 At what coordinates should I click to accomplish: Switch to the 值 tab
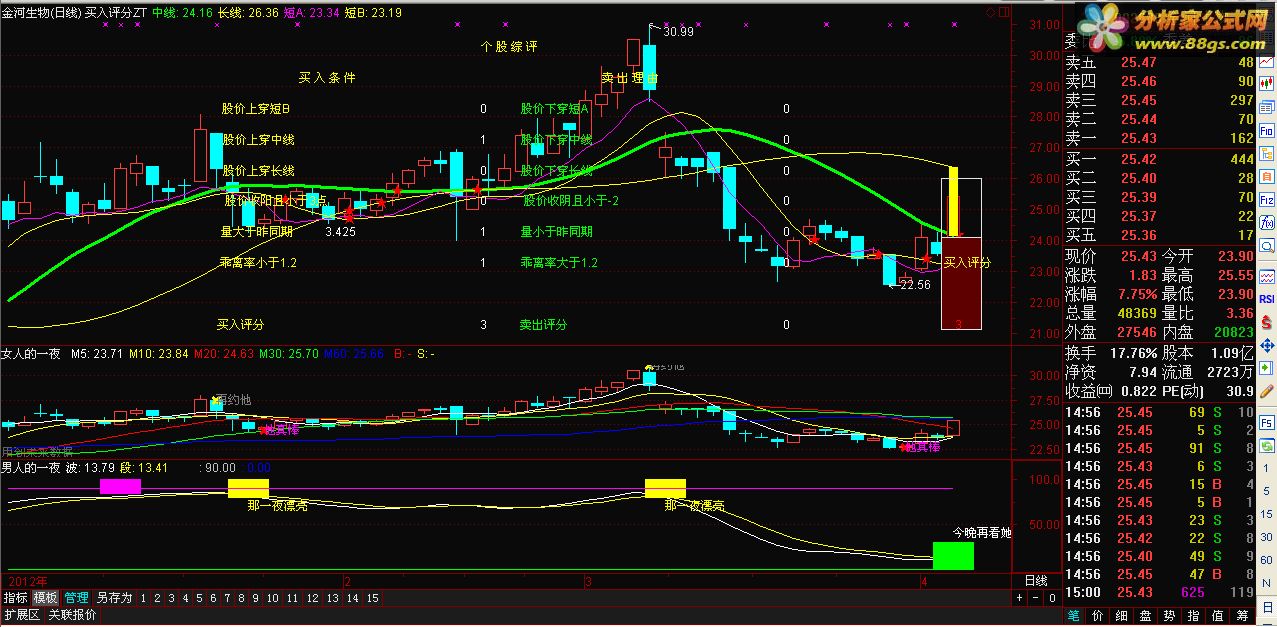[x=1218, y=615]
